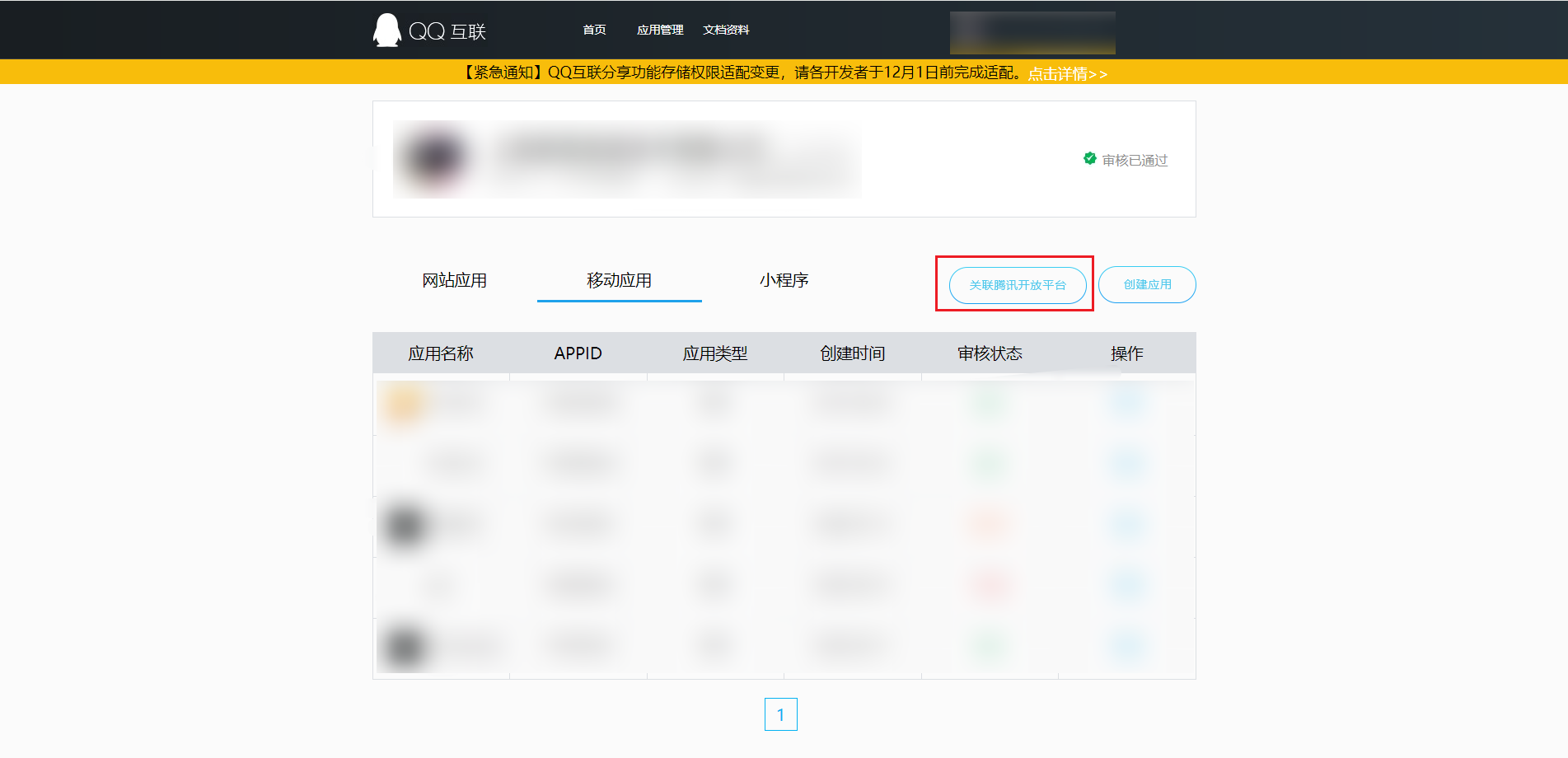
Task: Click page 1 in the pagination bar
Action: click(779, 714)
